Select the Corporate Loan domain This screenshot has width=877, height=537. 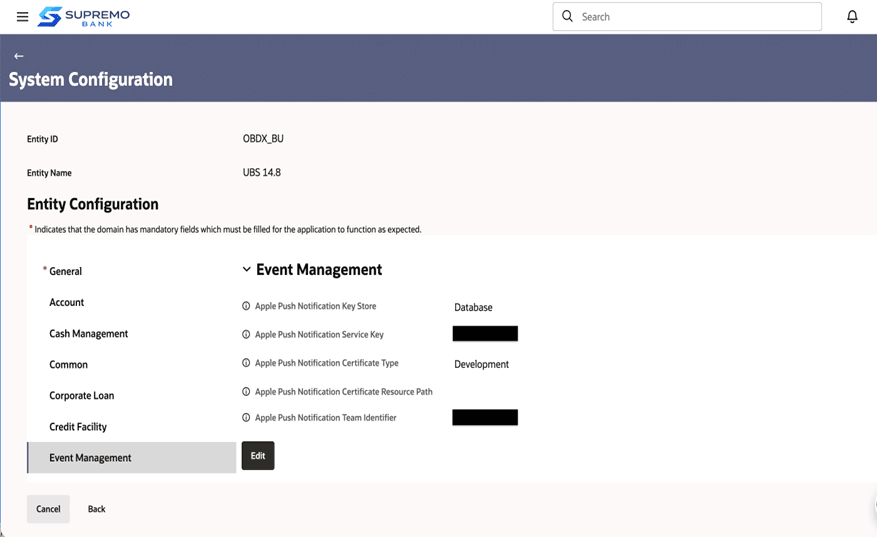pyautogui.click(x=82, y=396)
